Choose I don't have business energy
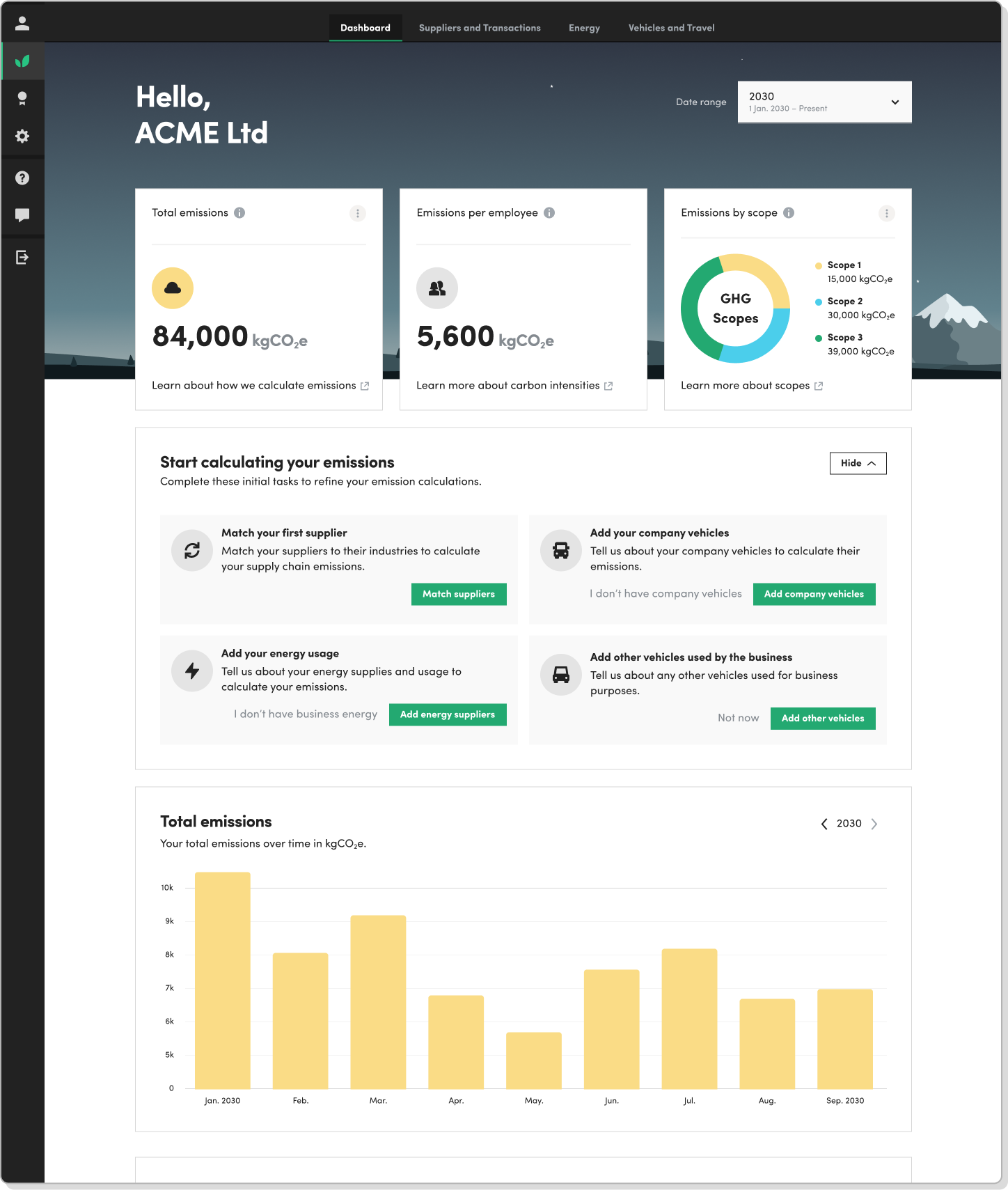Viewport: 1008px width, 1190px height. (306, 714)
